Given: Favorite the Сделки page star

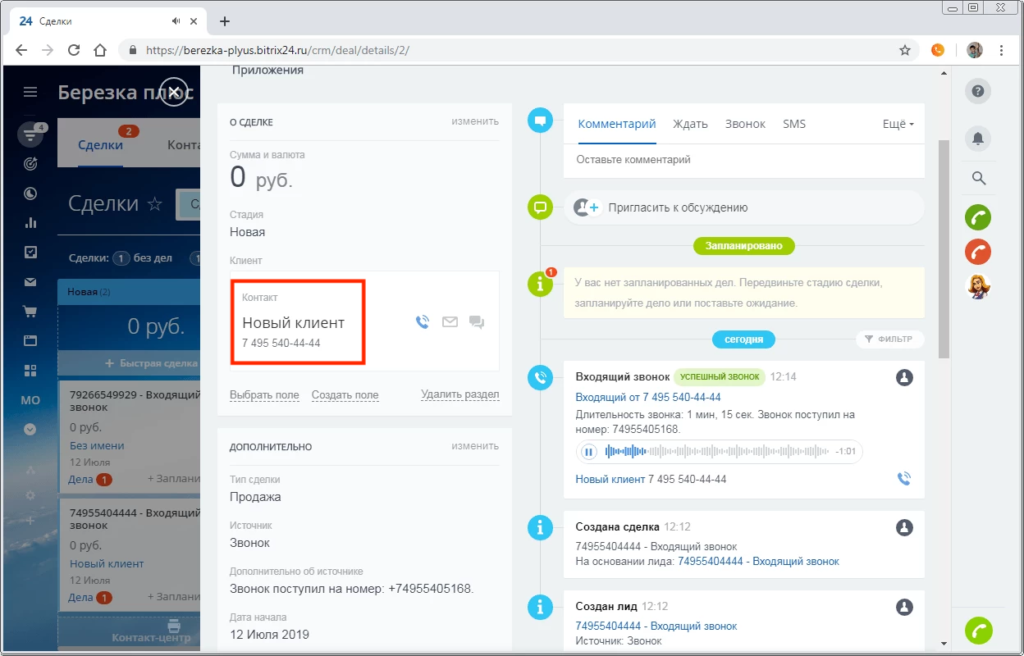Looking at the screenshot, I should click(x=155, y=205).
